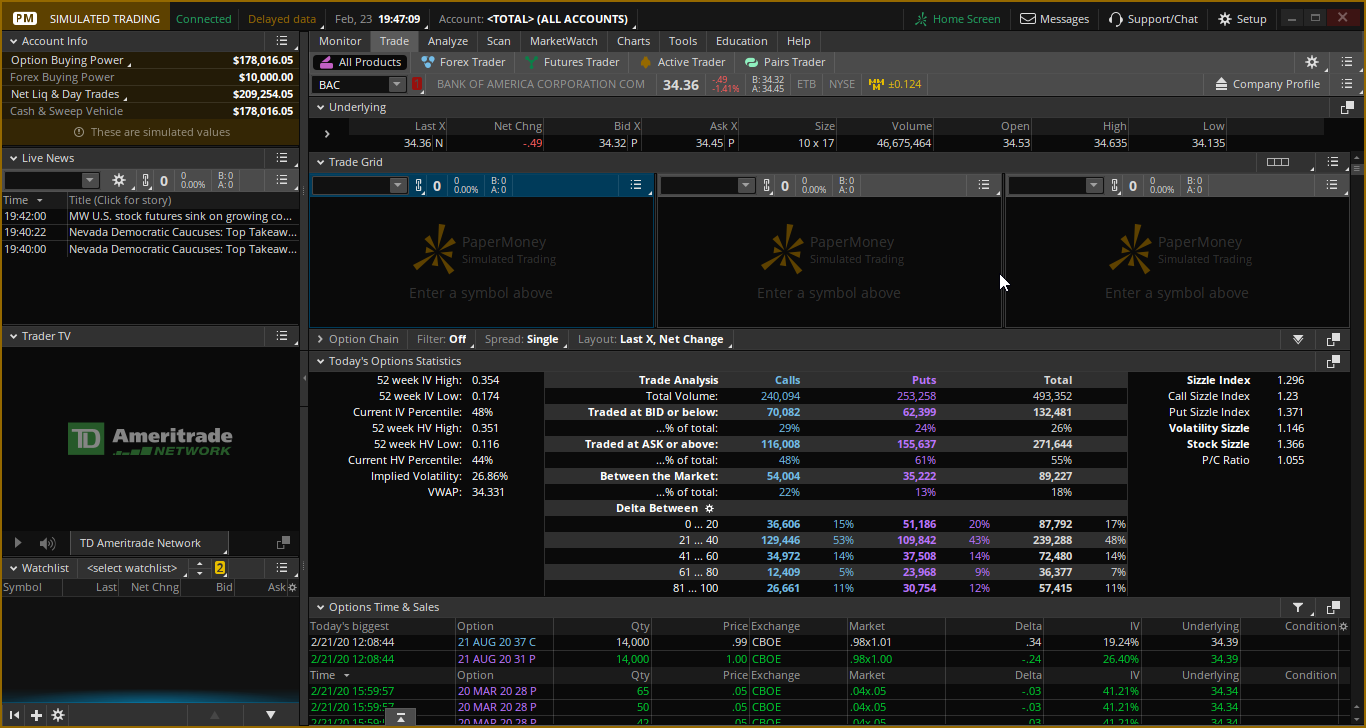
Task: Expand the underlying quote row chevron
Action: [x=327, y=134]
